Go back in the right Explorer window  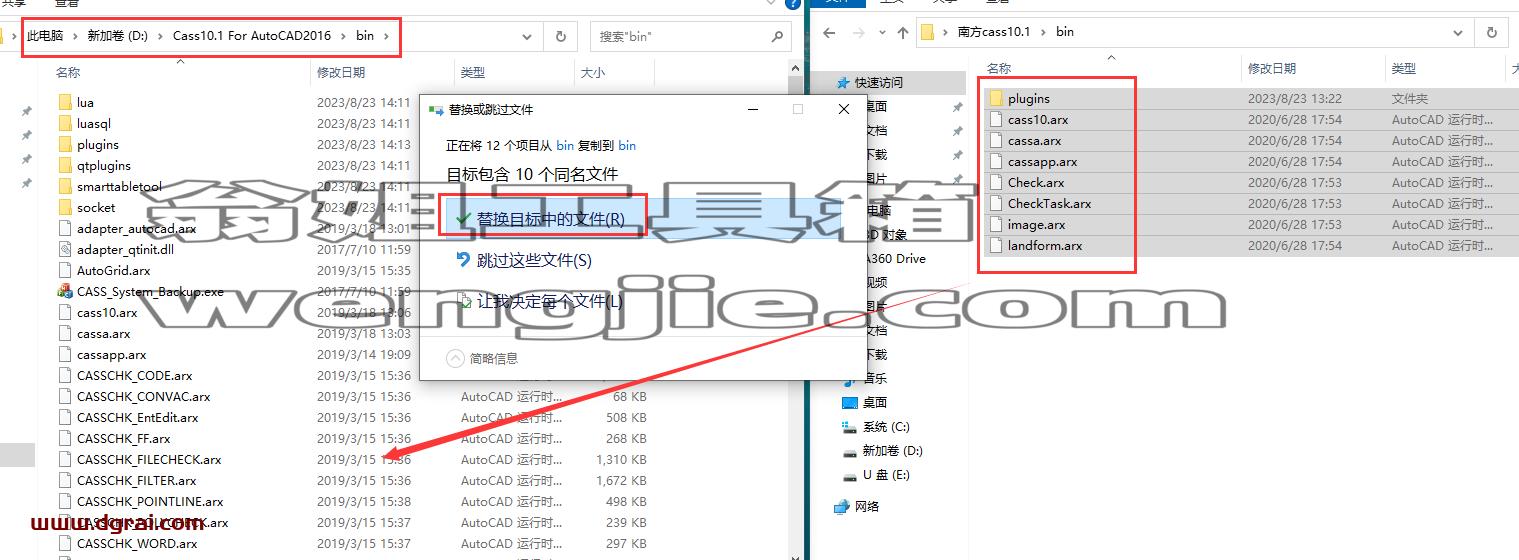coord(830,32)
